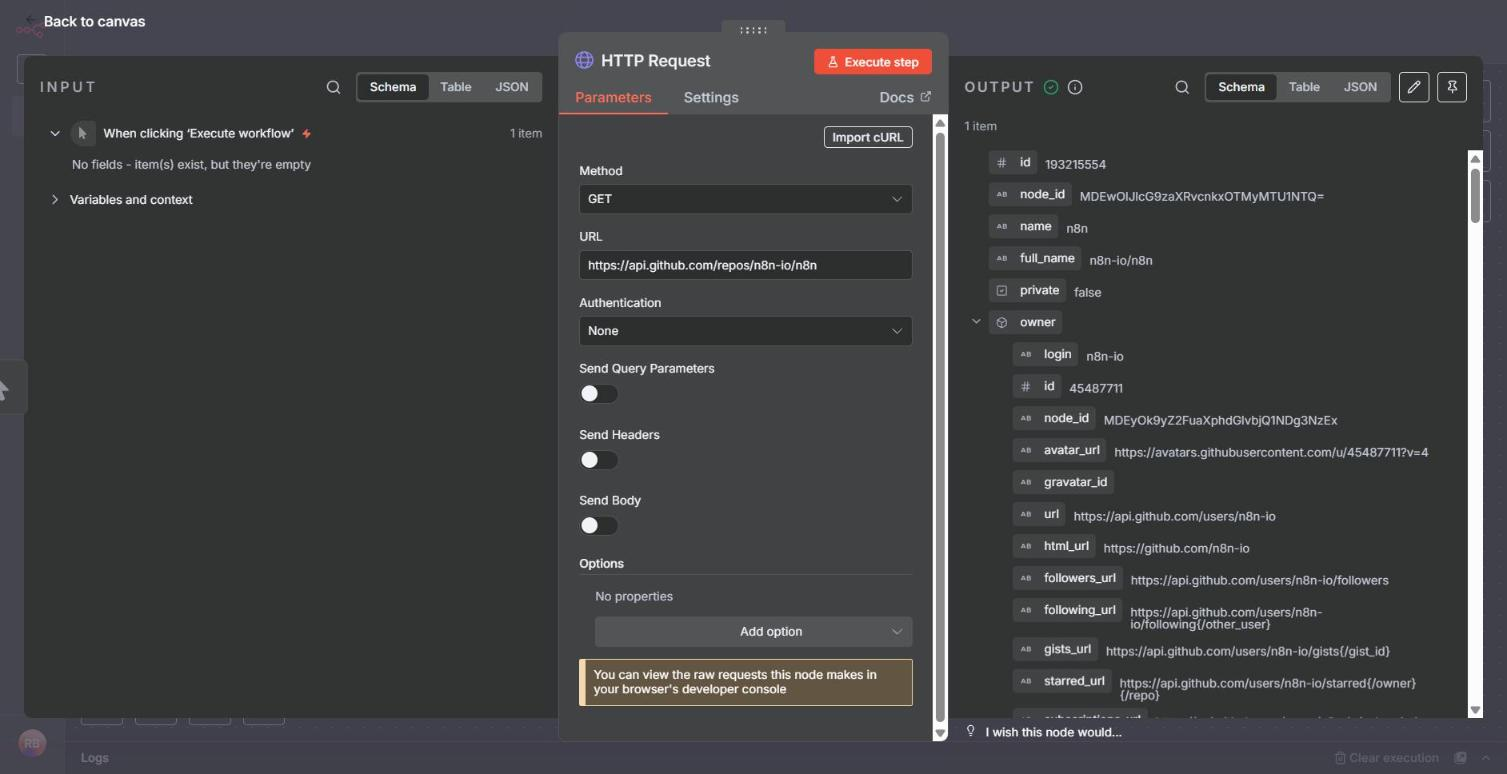Open the Docs link
This screenshot has width=1507, height=774.
(x=905, y=97)
